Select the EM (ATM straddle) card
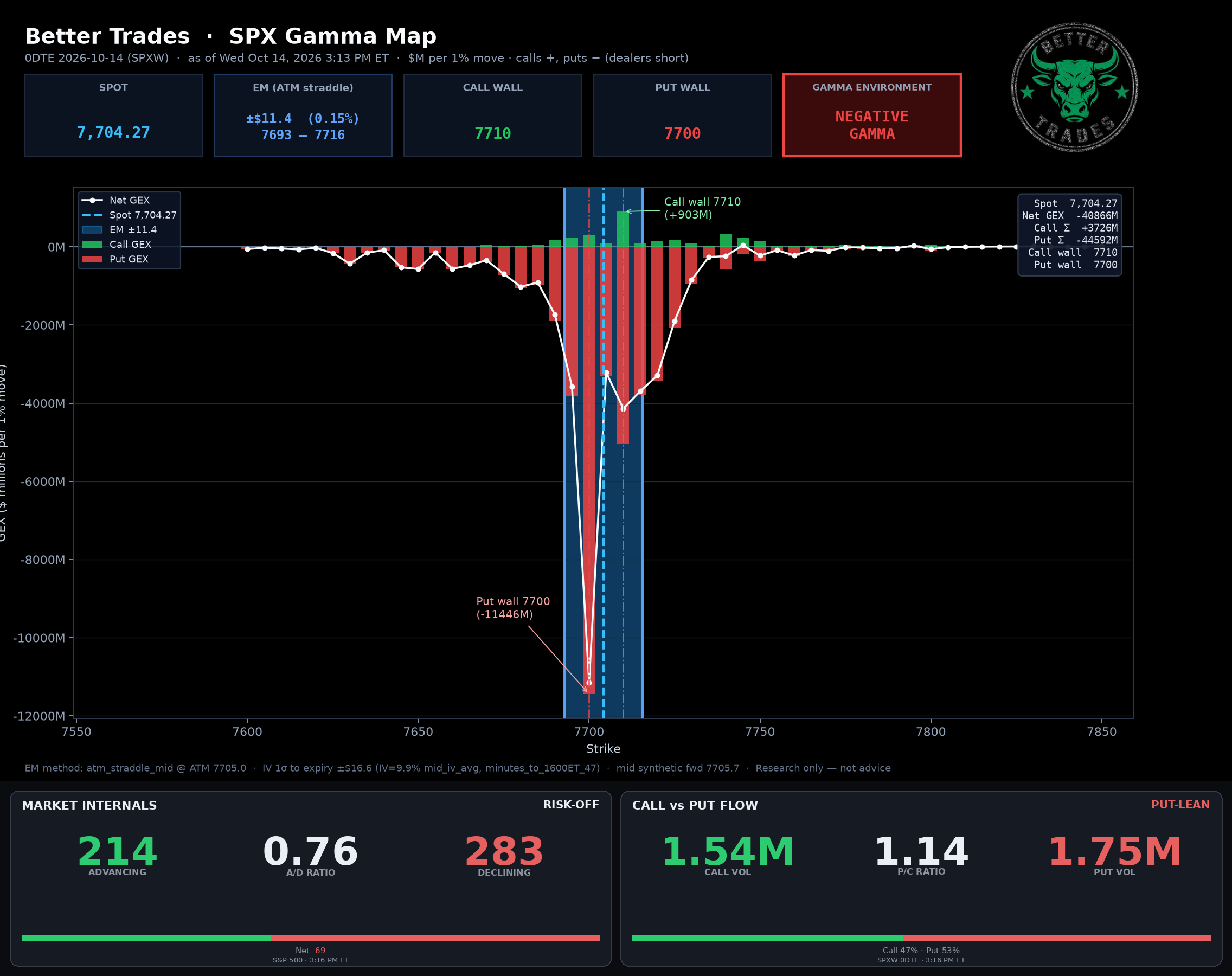Viewport: 1232px width, 976px height. (x=303, y=115)
